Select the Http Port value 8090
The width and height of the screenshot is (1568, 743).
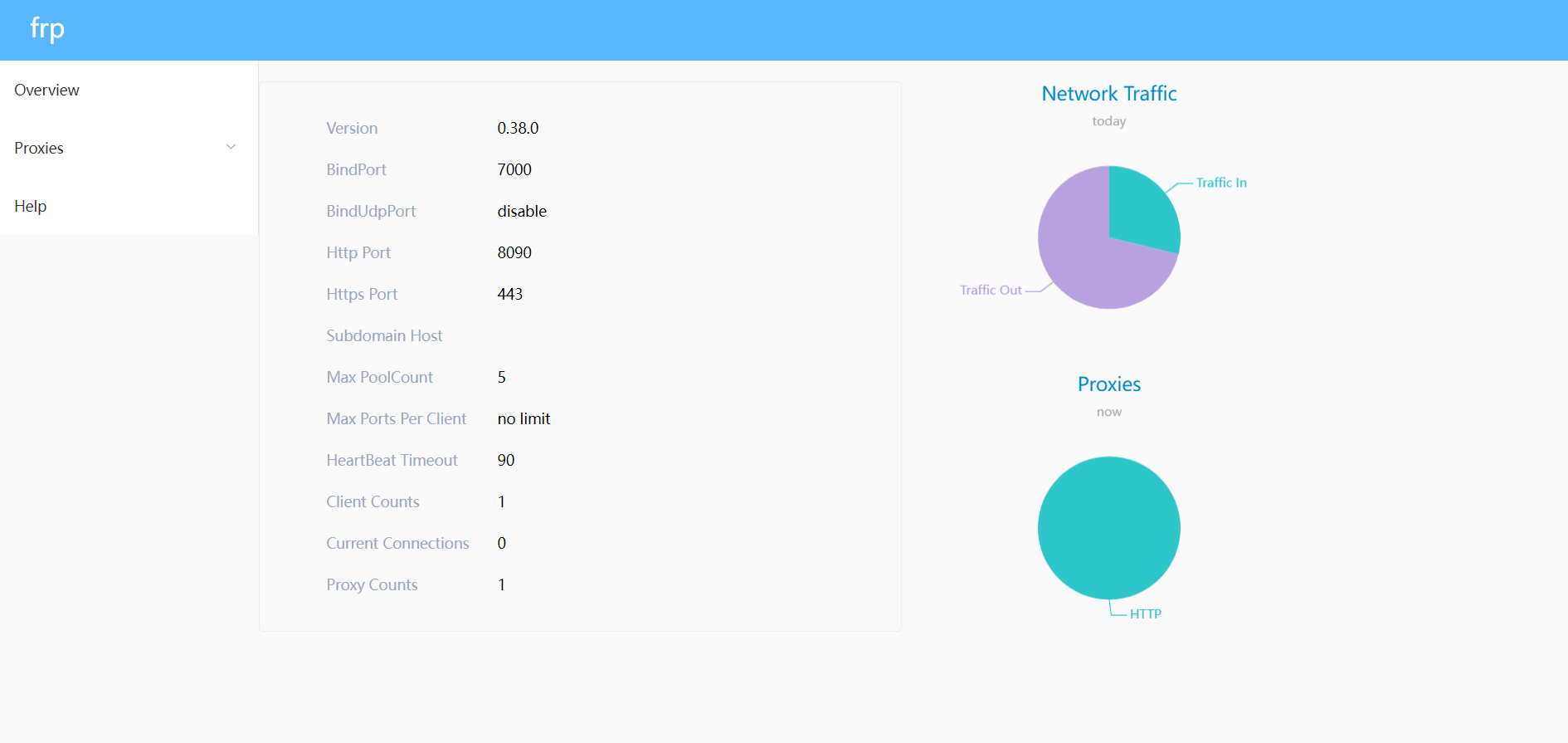[514, 252]
